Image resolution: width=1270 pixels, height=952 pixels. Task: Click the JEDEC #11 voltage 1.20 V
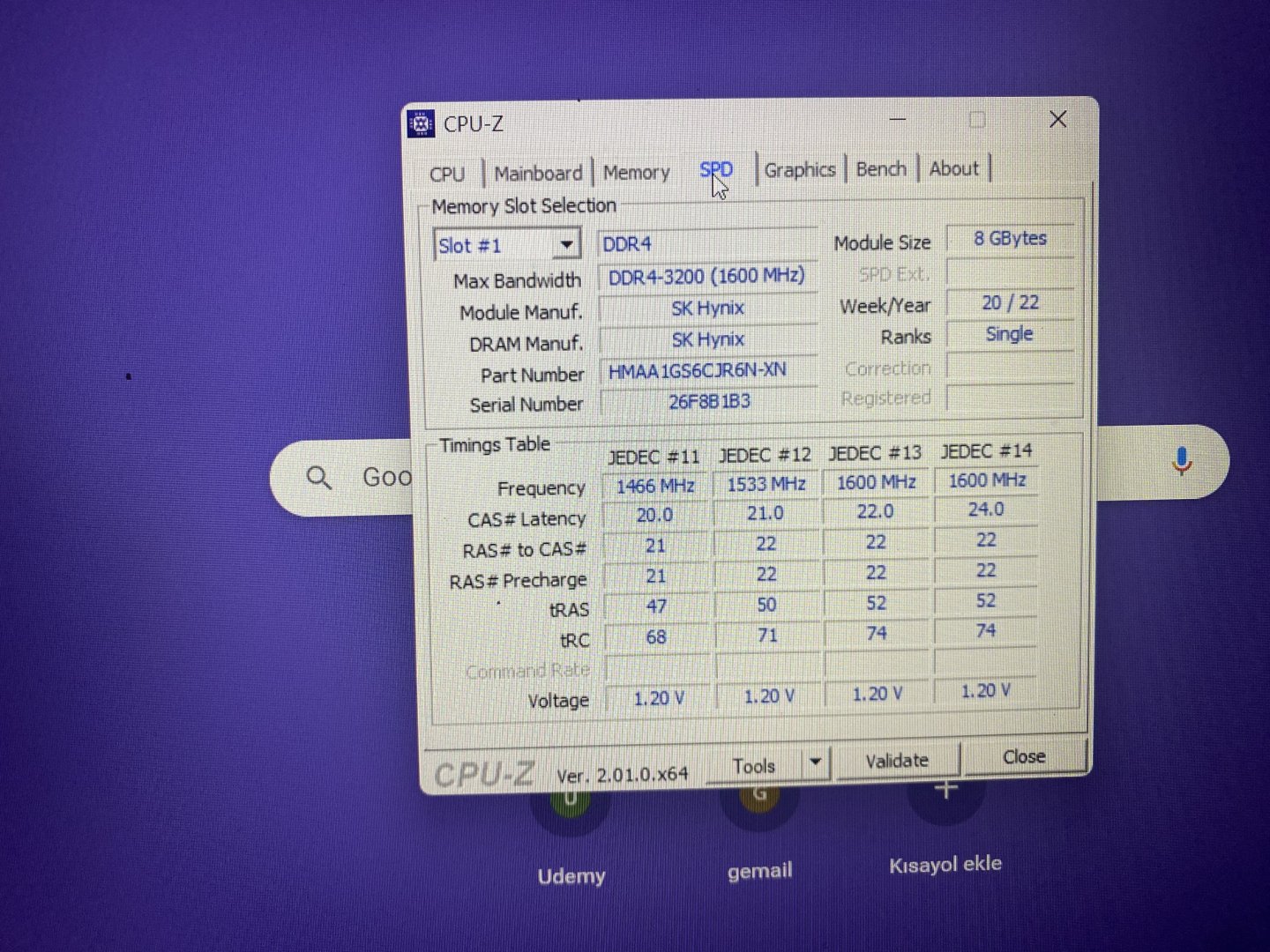point(659,698)
